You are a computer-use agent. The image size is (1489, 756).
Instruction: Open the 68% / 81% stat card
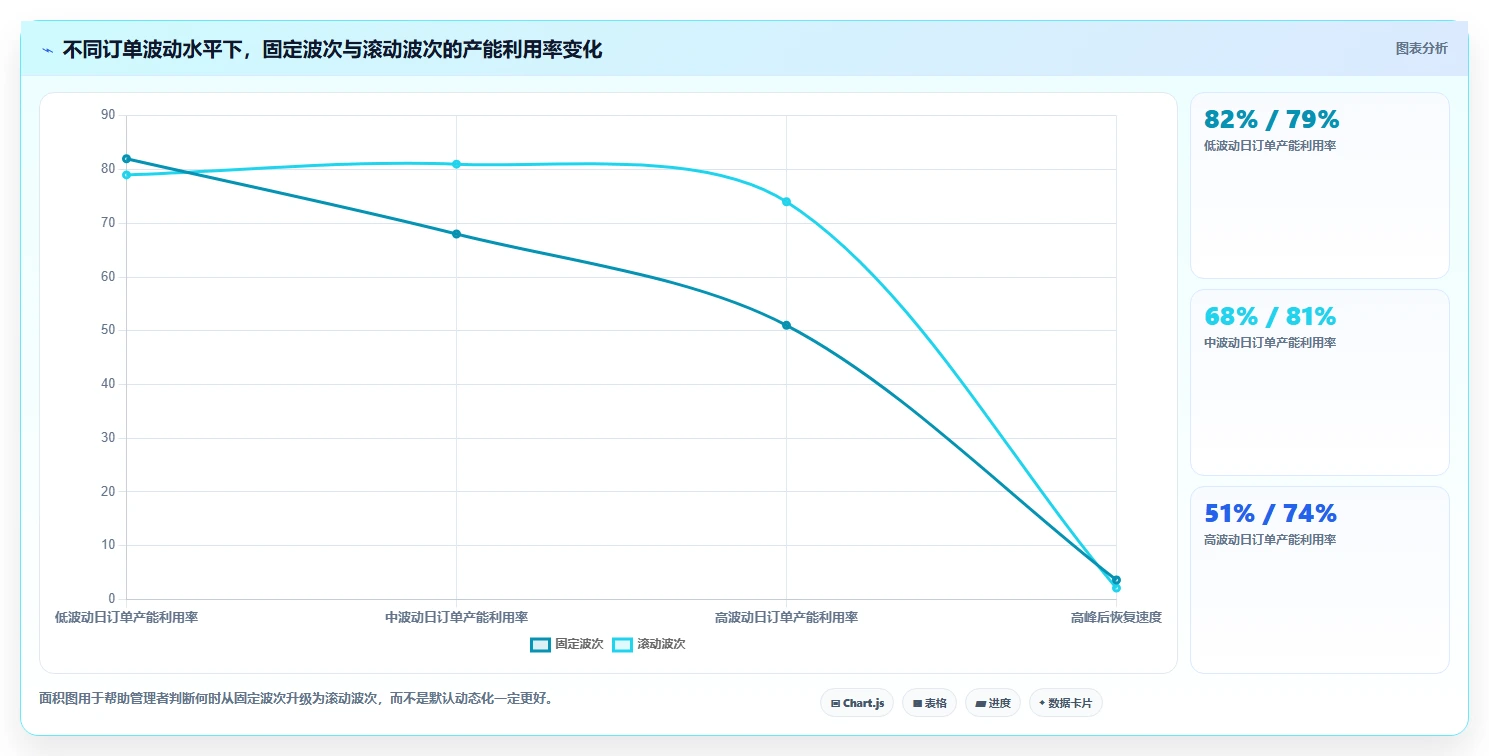1319,382
